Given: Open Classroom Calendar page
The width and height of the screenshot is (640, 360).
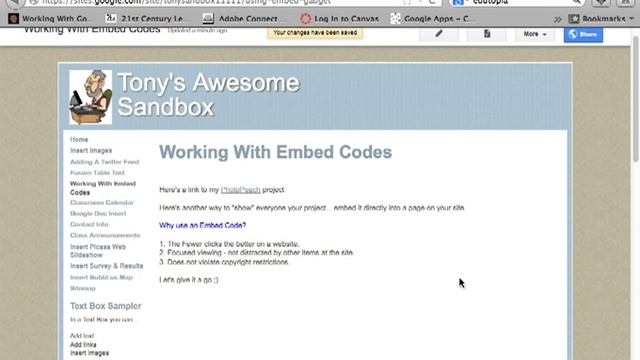Looking at the screenshot, I should tap(102, 202).
